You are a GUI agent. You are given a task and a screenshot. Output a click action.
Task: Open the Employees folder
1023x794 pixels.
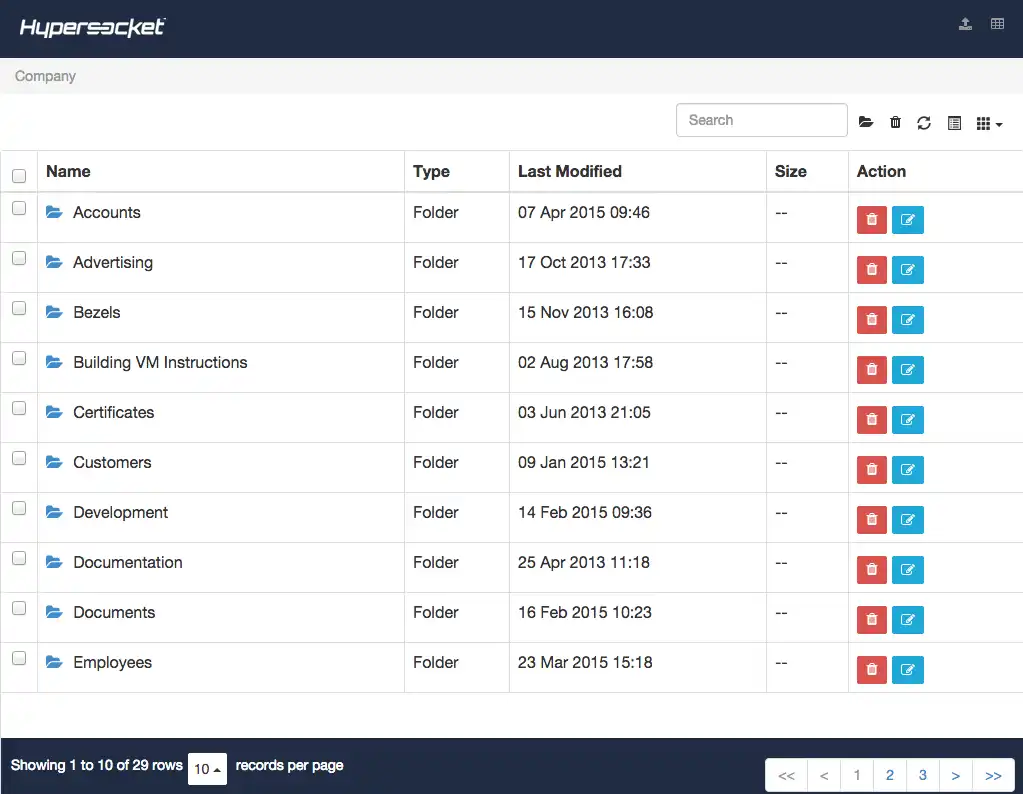112,663
